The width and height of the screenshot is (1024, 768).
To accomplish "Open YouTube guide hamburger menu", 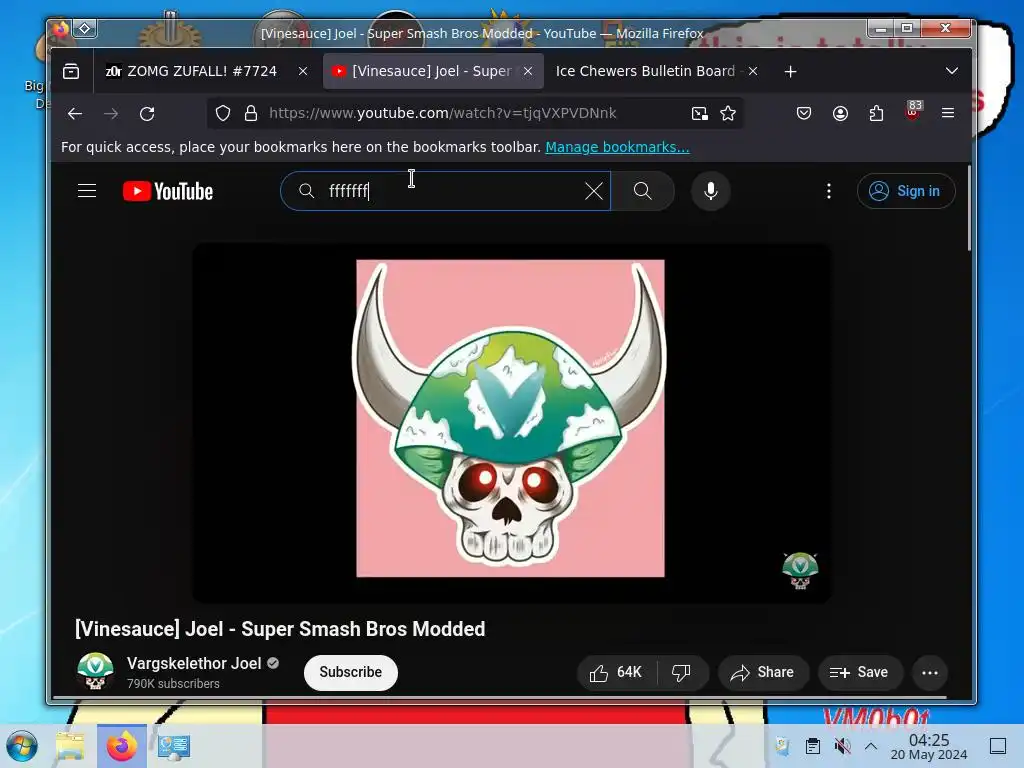I will click(x=87, y=191).
